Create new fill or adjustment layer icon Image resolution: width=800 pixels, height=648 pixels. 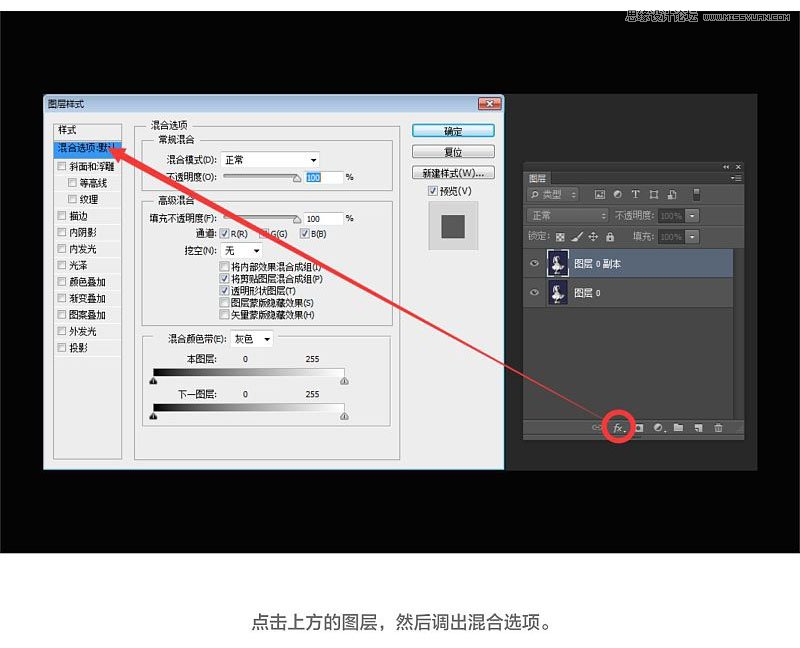pyautogui.click(x=659, y=428)
